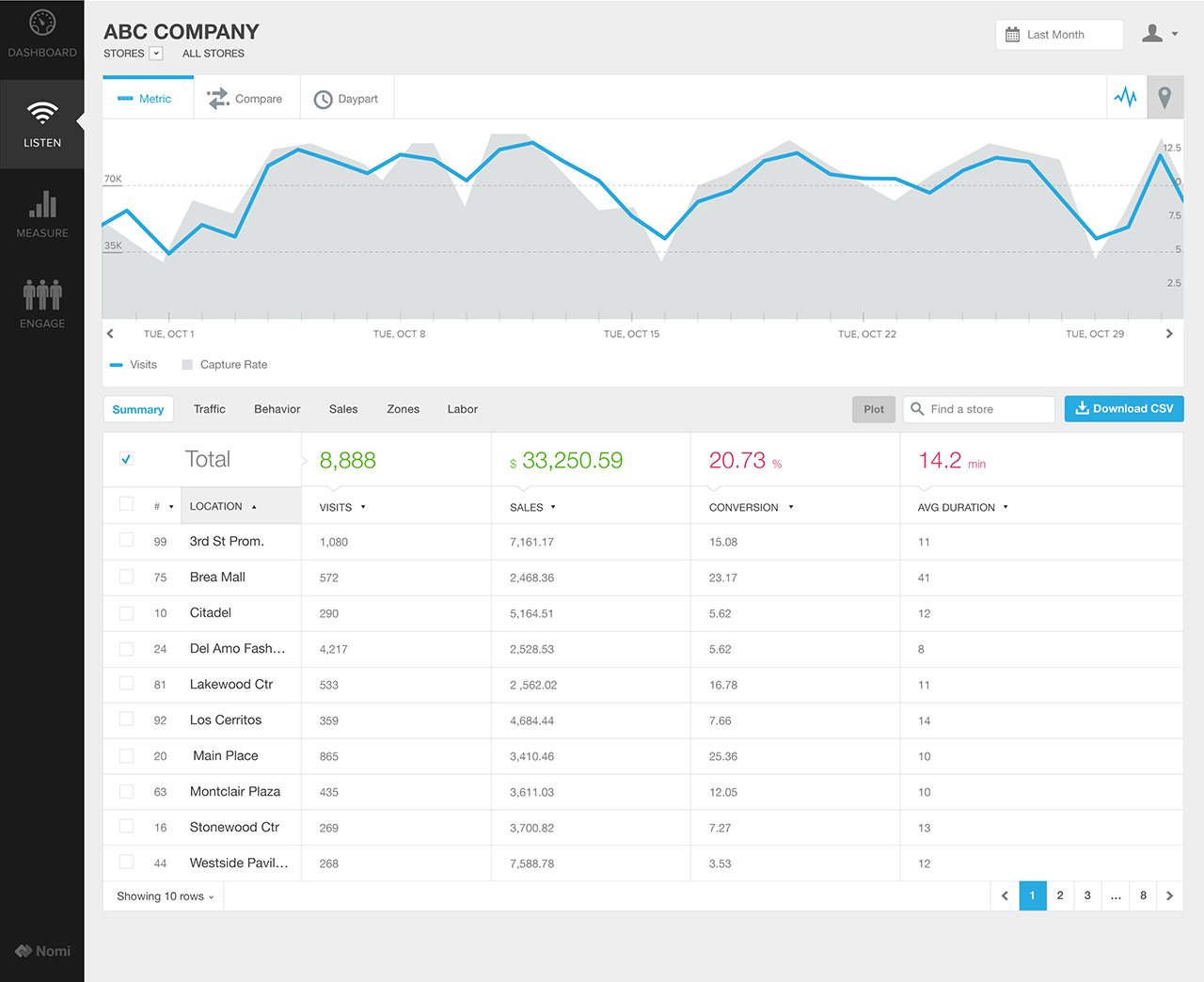Screen dimensions: 1204x982
Task: Check the Del Amo Fash row checkbox
Action: [x=126, y=648]
